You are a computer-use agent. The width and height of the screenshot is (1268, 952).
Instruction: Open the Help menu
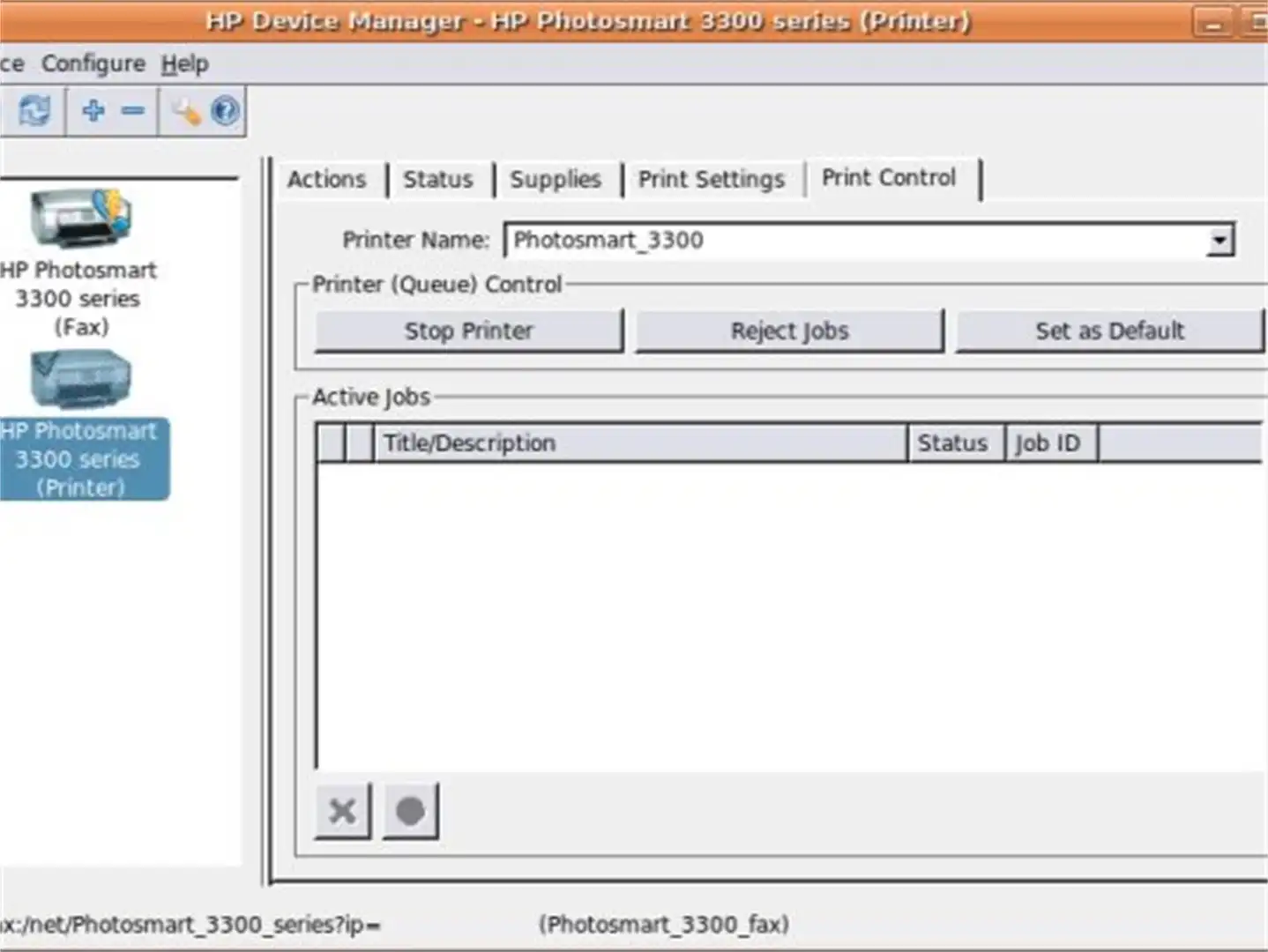184,63
